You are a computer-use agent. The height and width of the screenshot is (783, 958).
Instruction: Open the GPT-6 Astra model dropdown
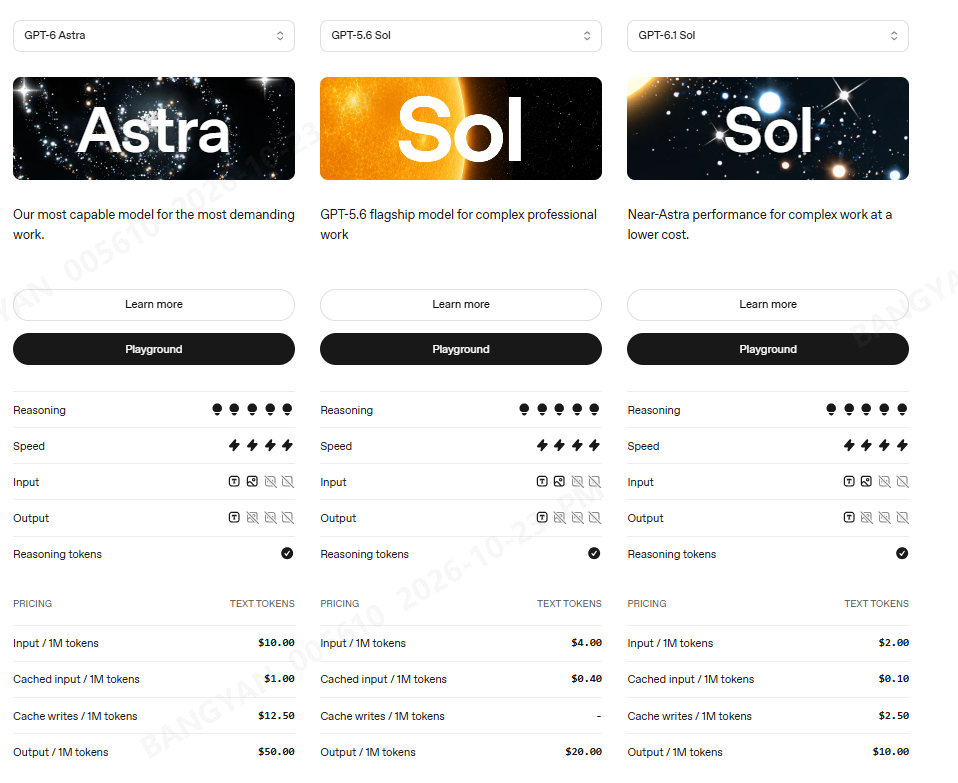pyautogui.click(x=154, y=36)
